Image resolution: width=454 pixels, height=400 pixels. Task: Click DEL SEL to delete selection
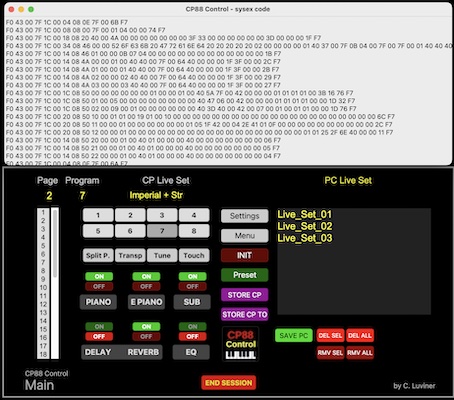pyautogui.click(x=330, y=335)
